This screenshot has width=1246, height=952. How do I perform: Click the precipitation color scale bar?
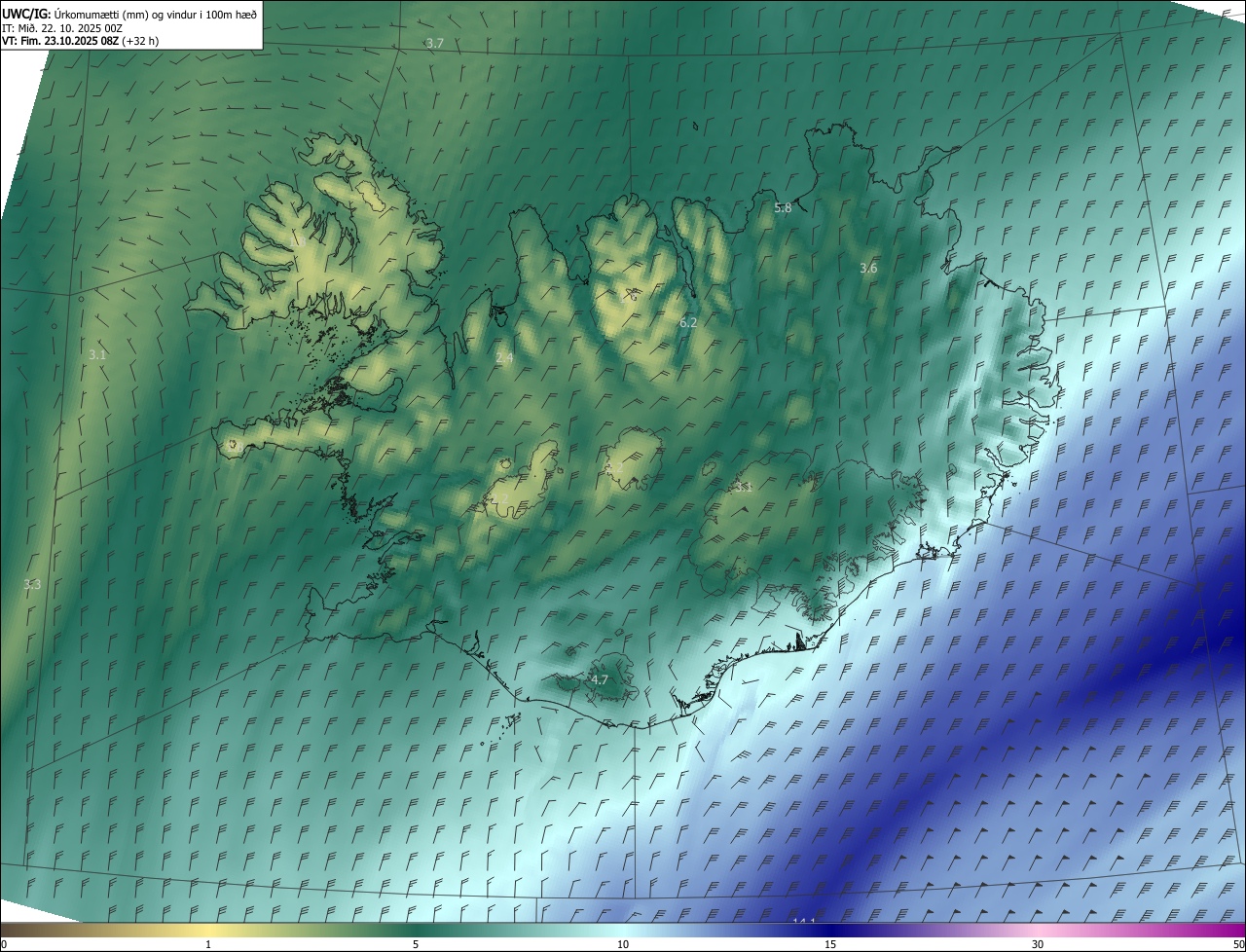(x=623, y=931)
